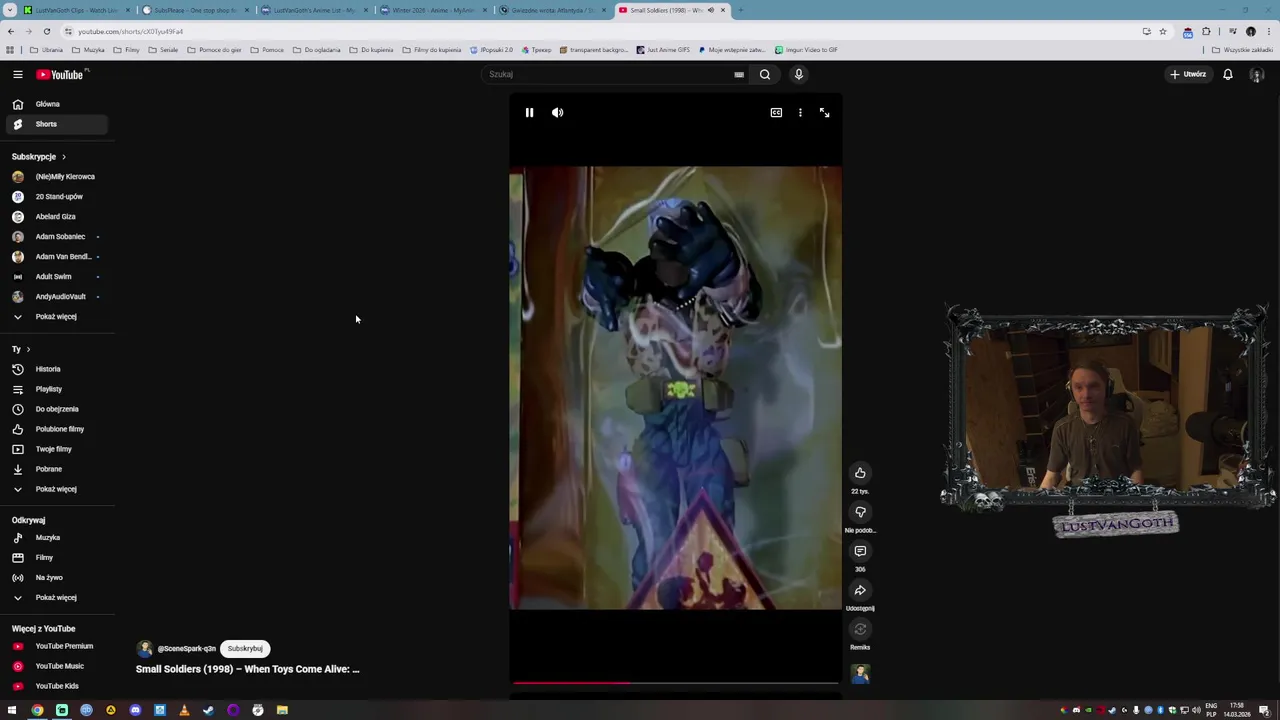
Task: Open the (Nie)Miły Kierowca subscription
Action: coord(55,177)
